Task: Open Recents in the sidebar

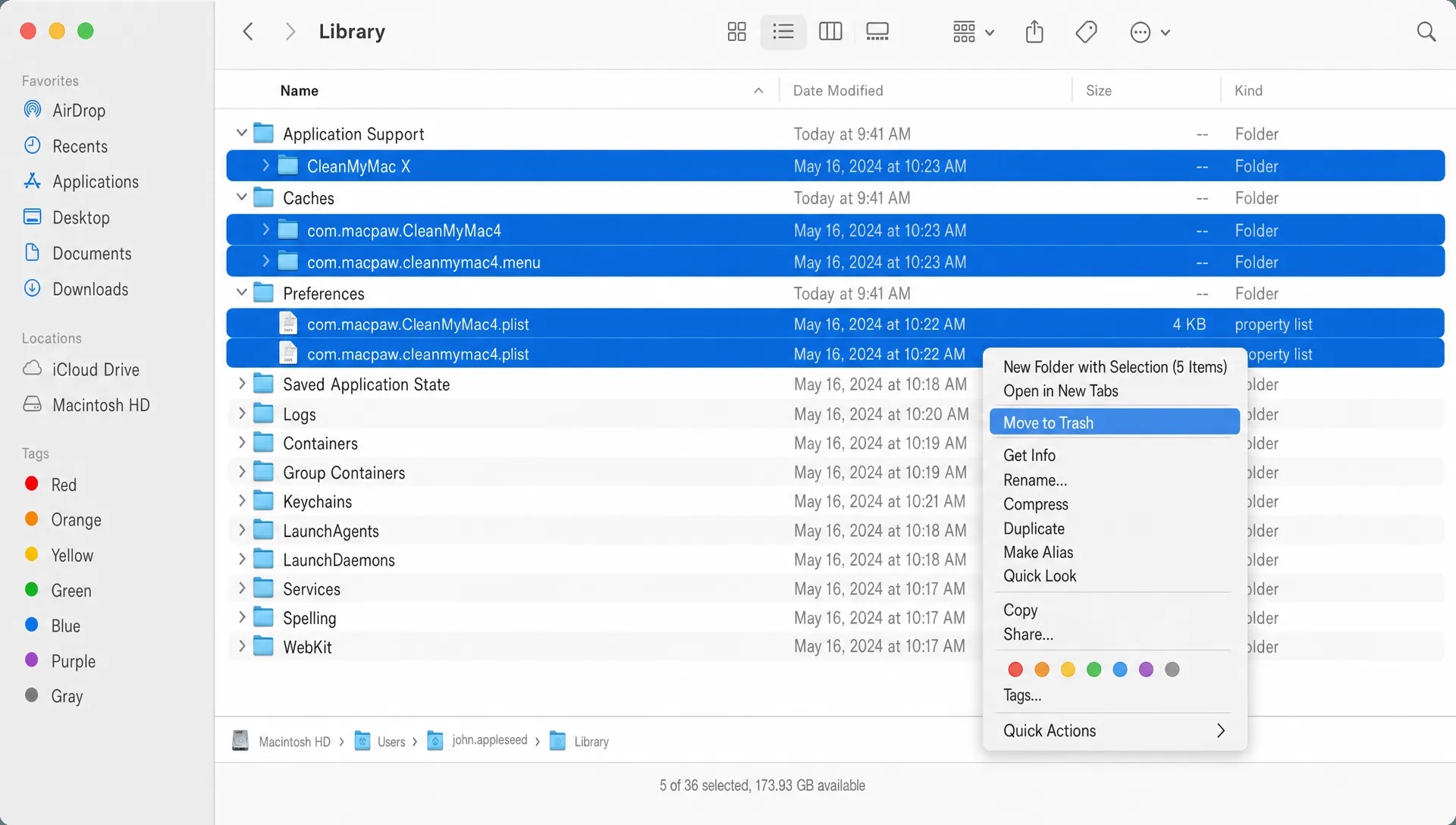Action: click(x=66, y=146)
